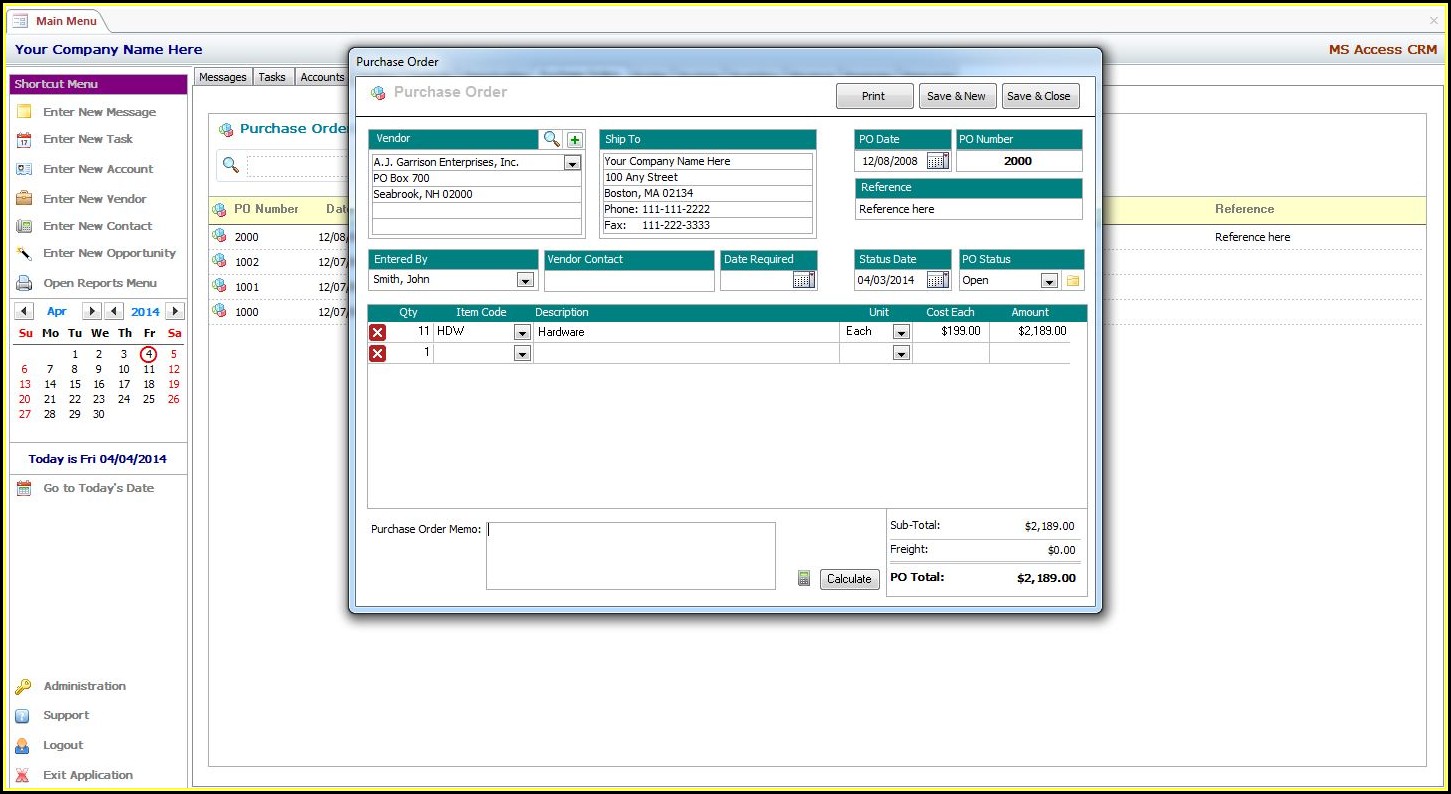The width and height of the screenshot is (1451, 794).
Task: Open the Status Date calendar picker
Action: tap(937, 280)
